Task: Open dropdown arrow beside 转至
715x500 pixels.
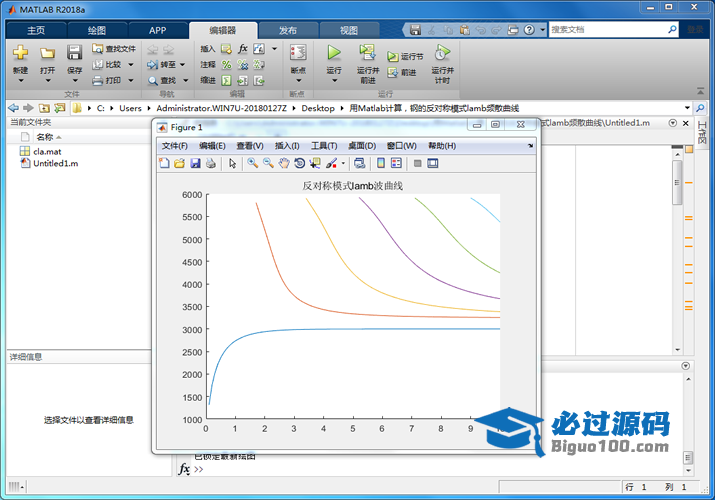Action: (182, 65)
